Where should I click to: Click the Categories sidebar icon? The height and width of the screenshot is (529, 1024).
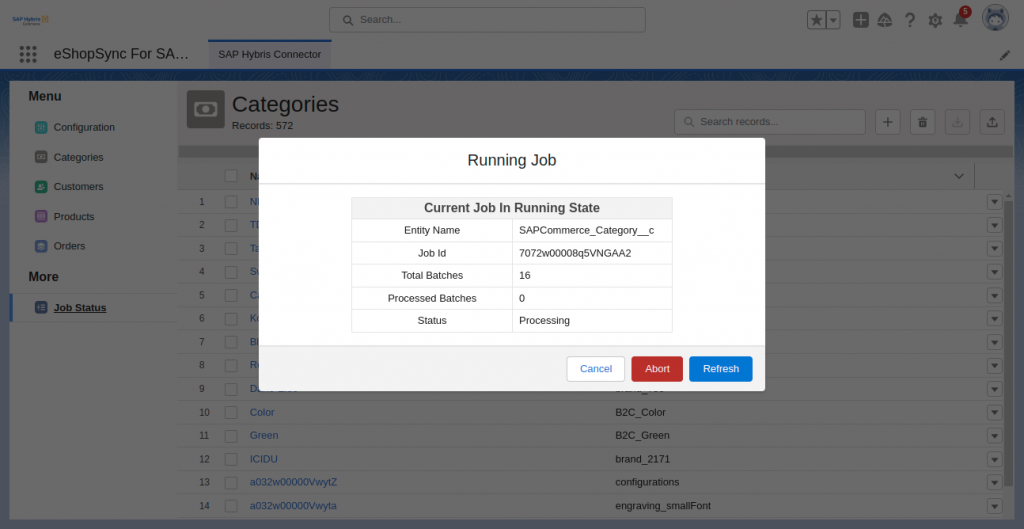[40, 157]
